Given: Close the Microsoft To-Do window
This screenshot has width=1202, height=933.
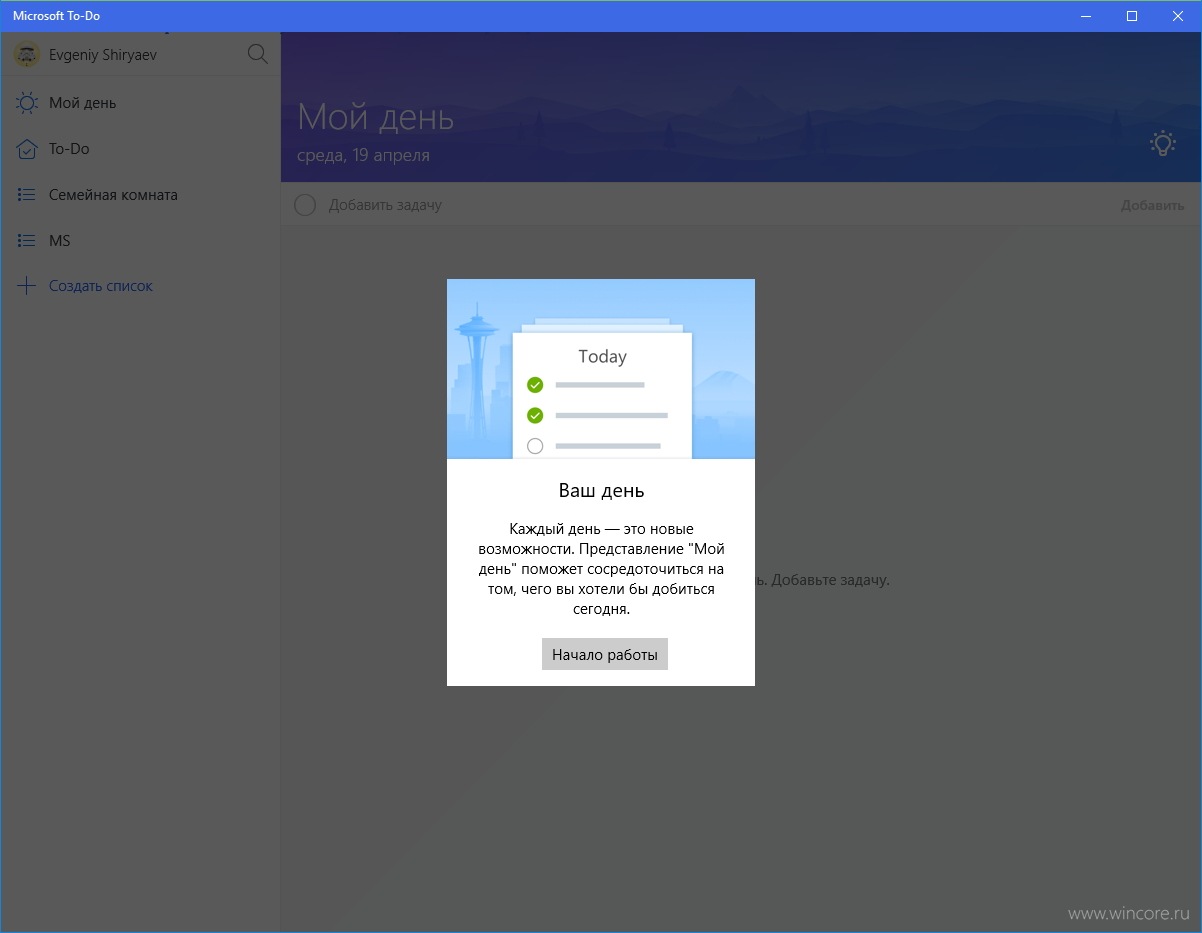Looking at the screenshot, I should coord(1178,16).
